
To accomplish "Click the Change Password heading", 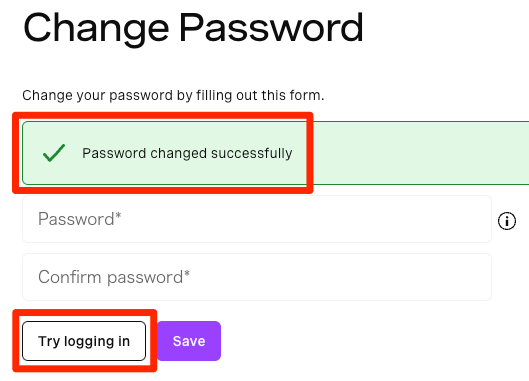I will 193,28.
